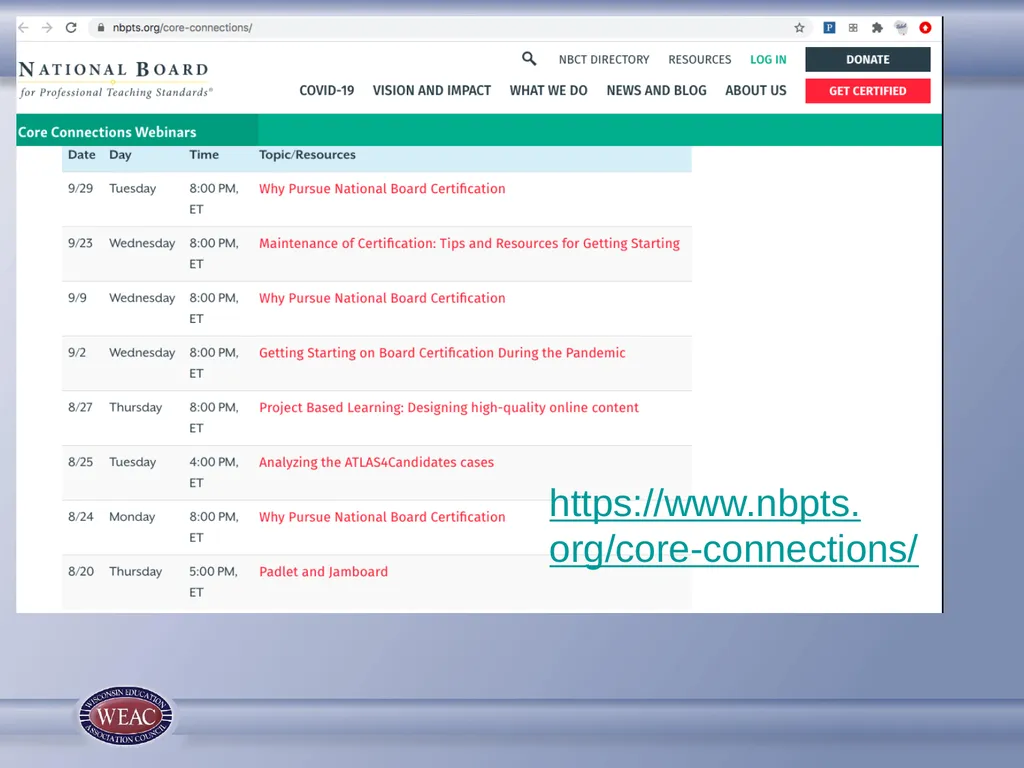Screen dimensions: 1024x768
Task: Open the extensions puzzle-piece icon
Action: 877,27
